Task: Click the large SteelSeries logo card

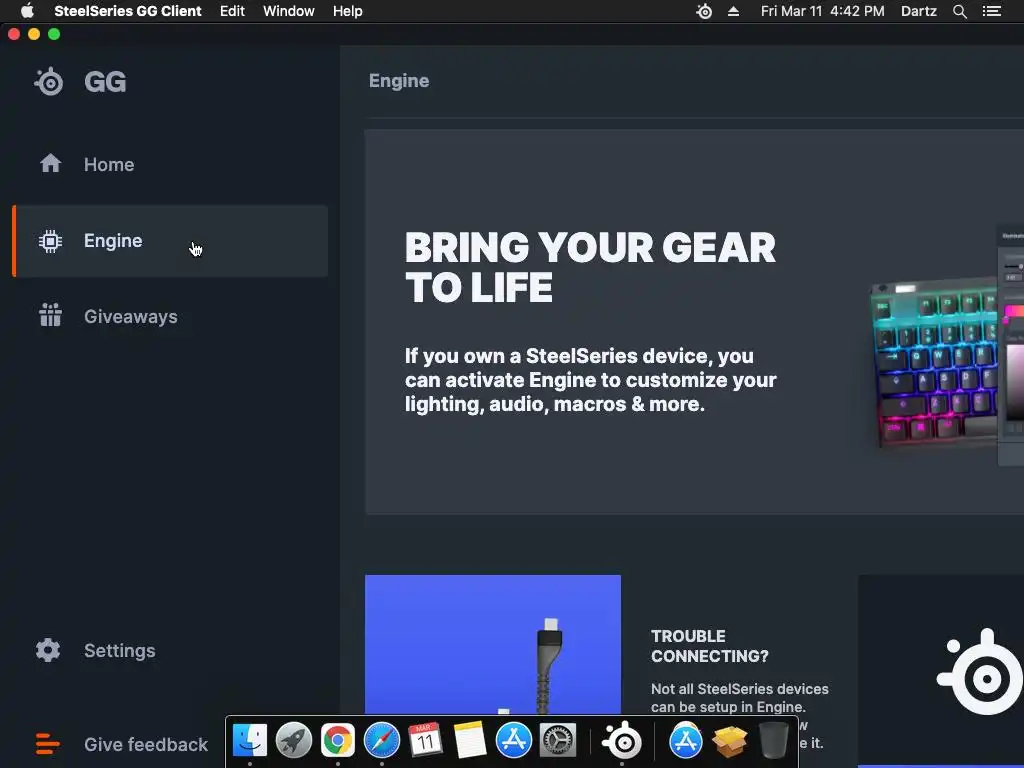Action: [x=940, y=671]
